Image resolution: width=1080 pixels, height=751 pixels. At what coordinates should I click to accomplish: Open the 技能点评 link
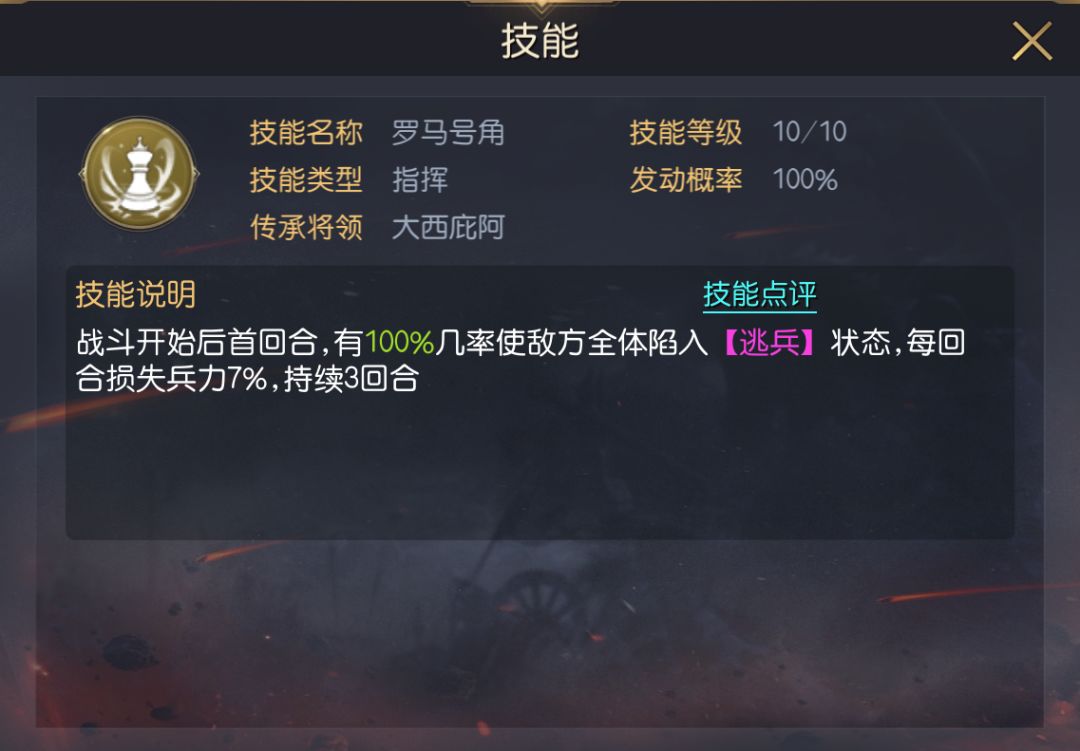point(760,295)
